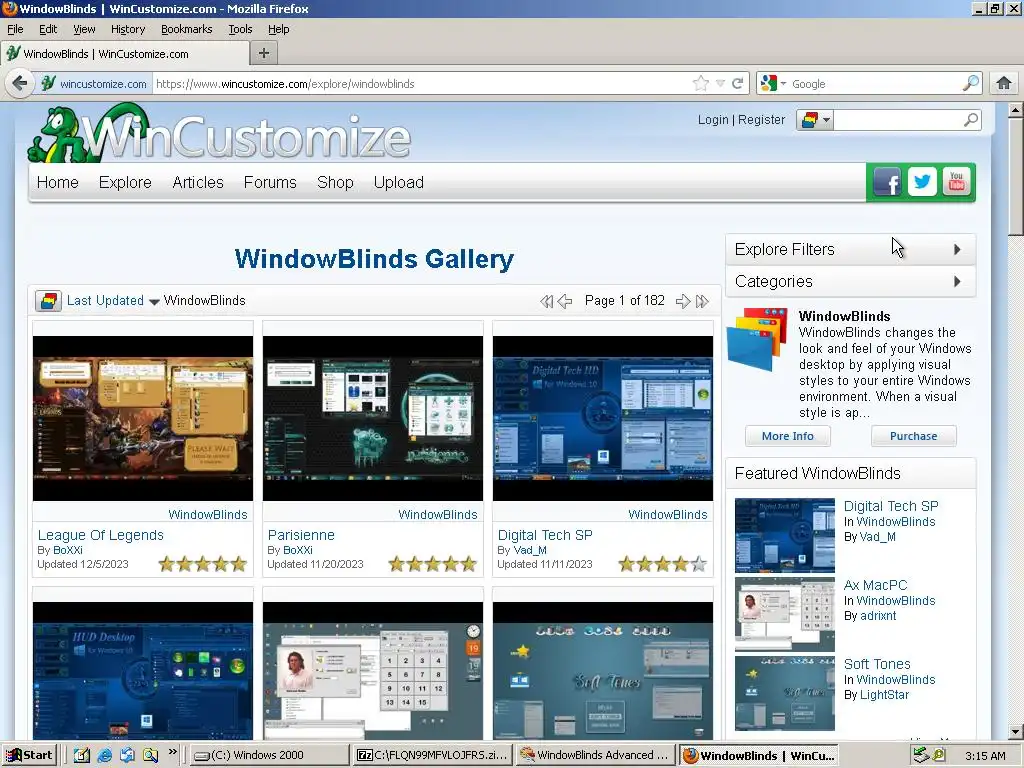Open a new tab with plus button
The image size is (1024, 768).
pos(264,54)
